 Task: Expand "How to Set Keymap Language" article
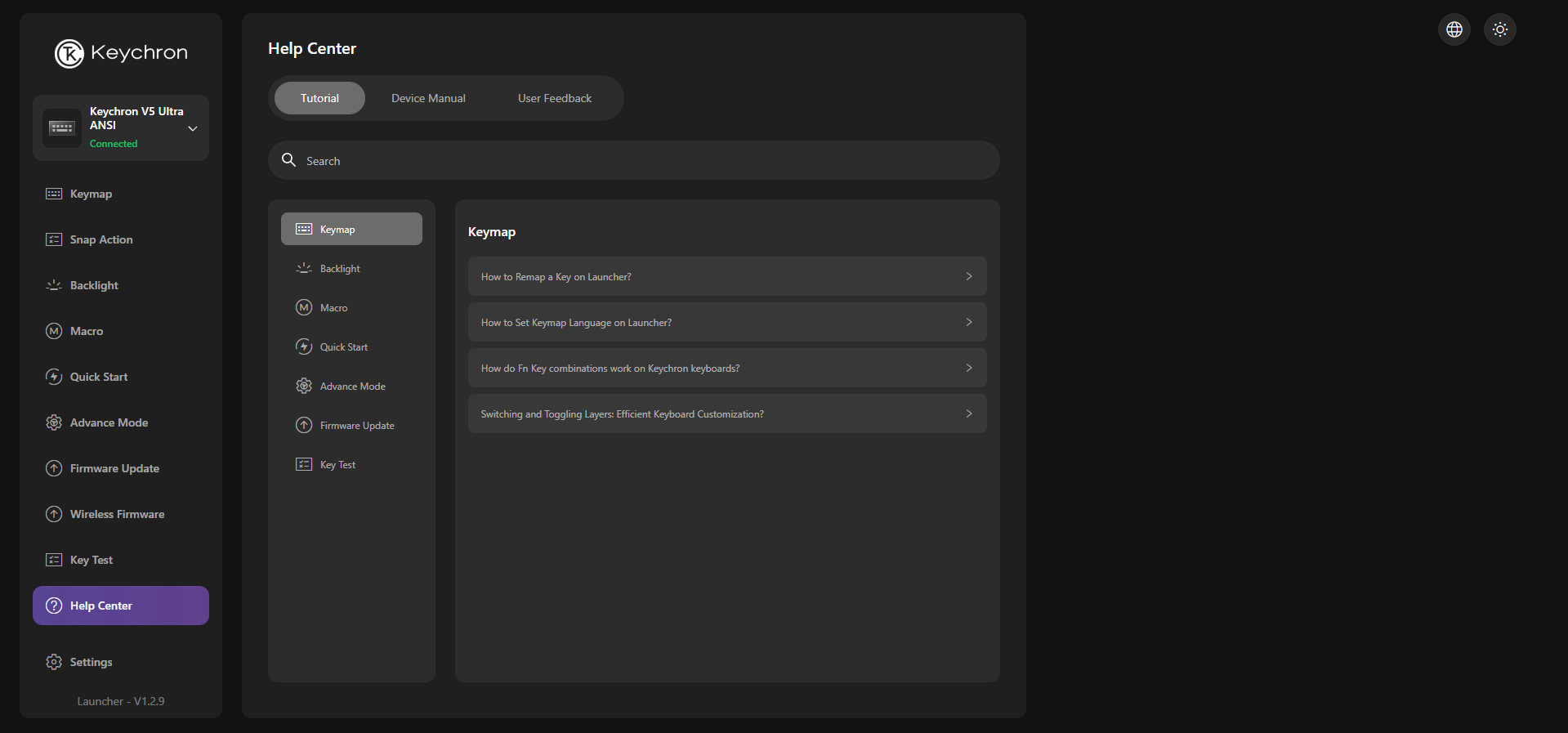pos(726,323)
